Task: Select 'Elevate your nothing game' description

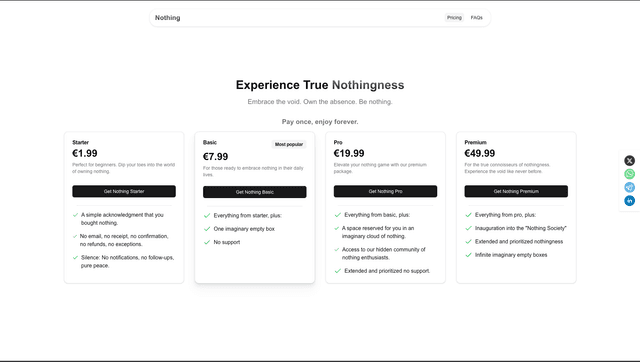Action: pyautogui.click(x=380, y=168)
